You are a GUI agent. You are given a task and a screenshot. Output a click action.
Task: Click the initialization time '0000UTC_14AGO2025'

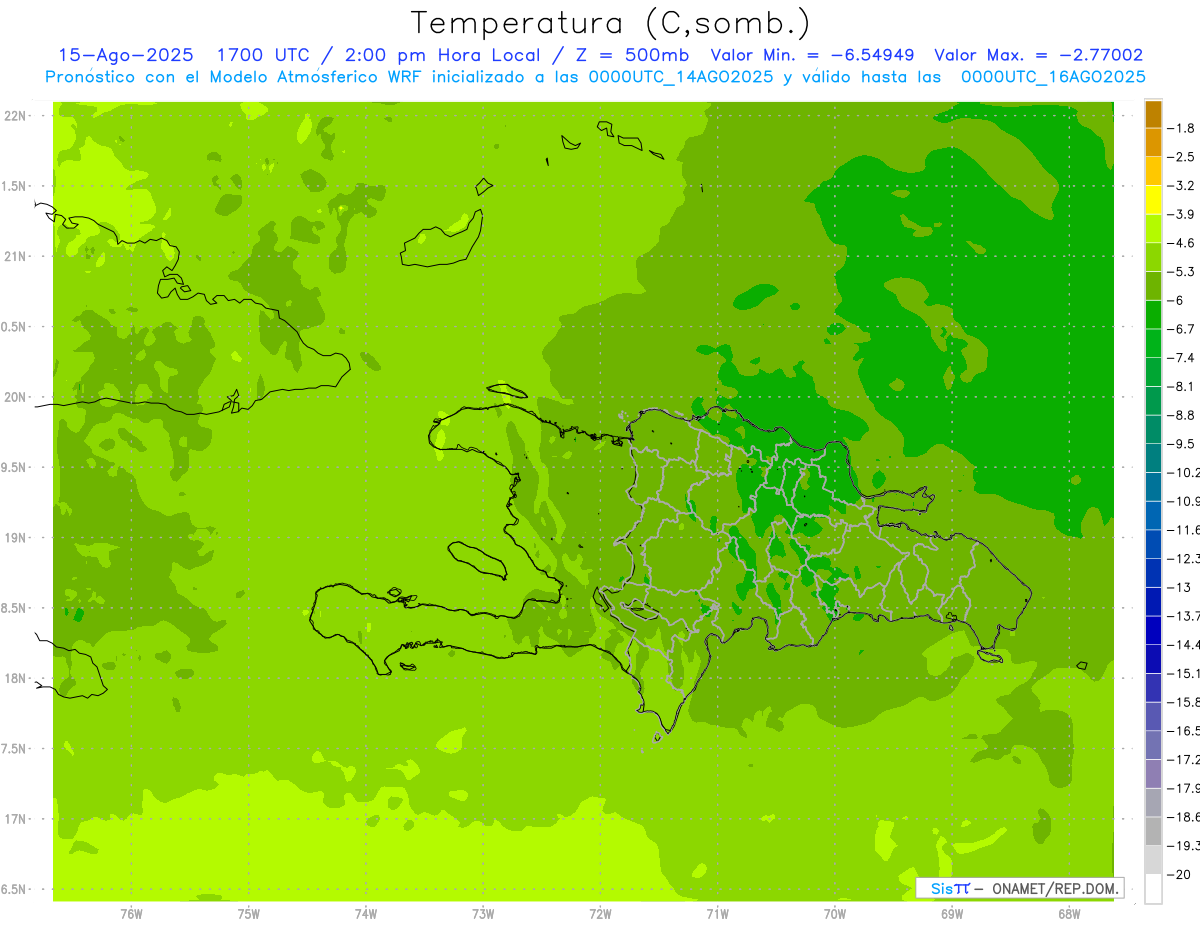tap(681, 76)
